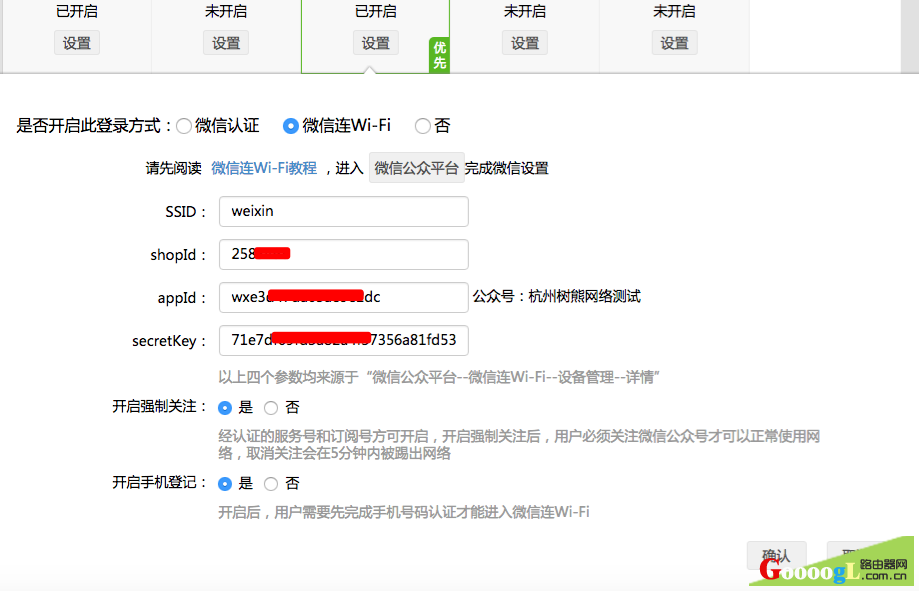Screen dimensions: 919x591
Task: Click the GoooooG 路由器网 watermark logo
Action: 835,570
